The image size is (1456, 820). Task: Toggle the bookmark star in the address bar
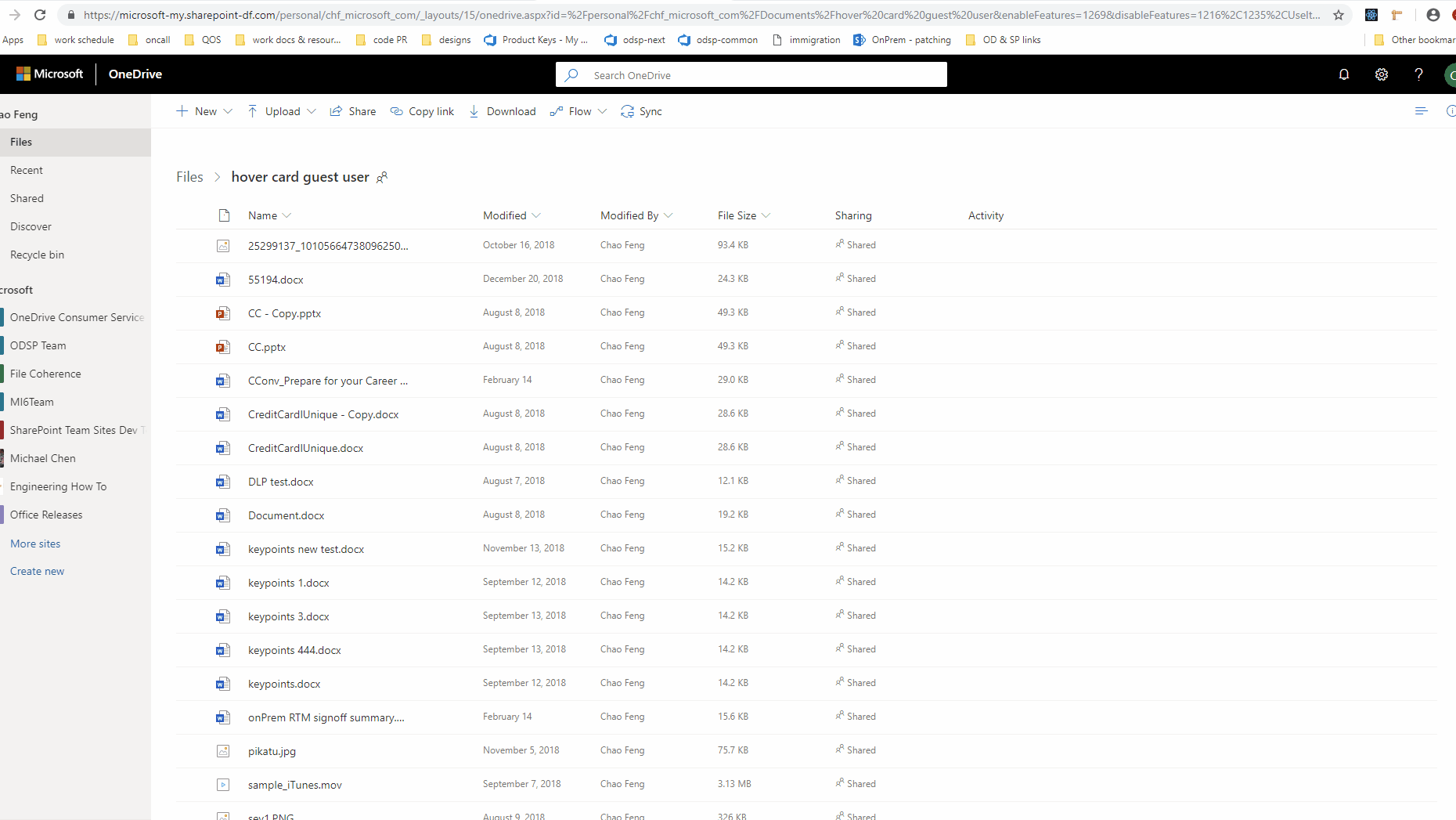point(1339,15)
